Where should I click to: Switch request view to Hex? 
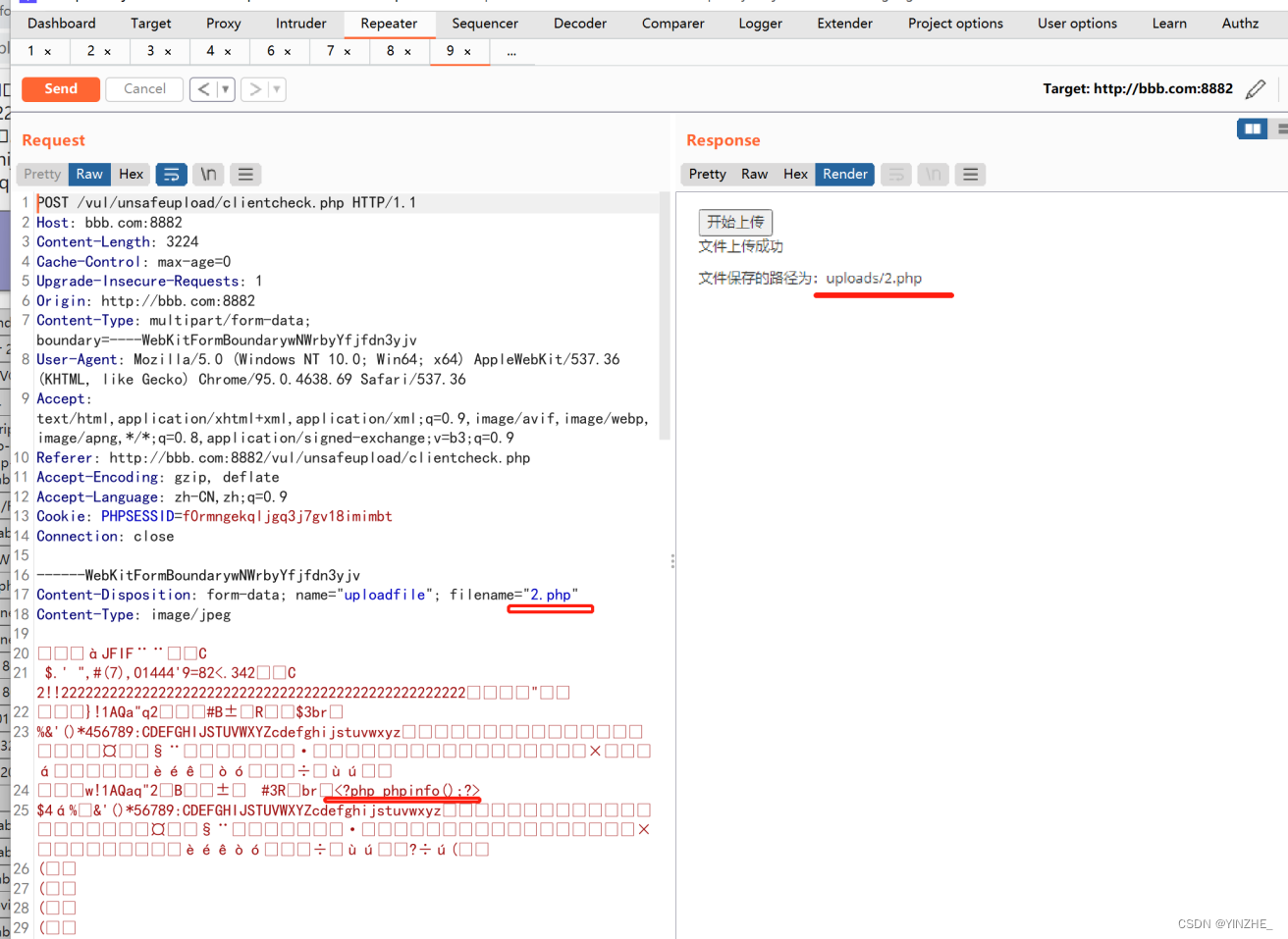click(x=132, y=175)
